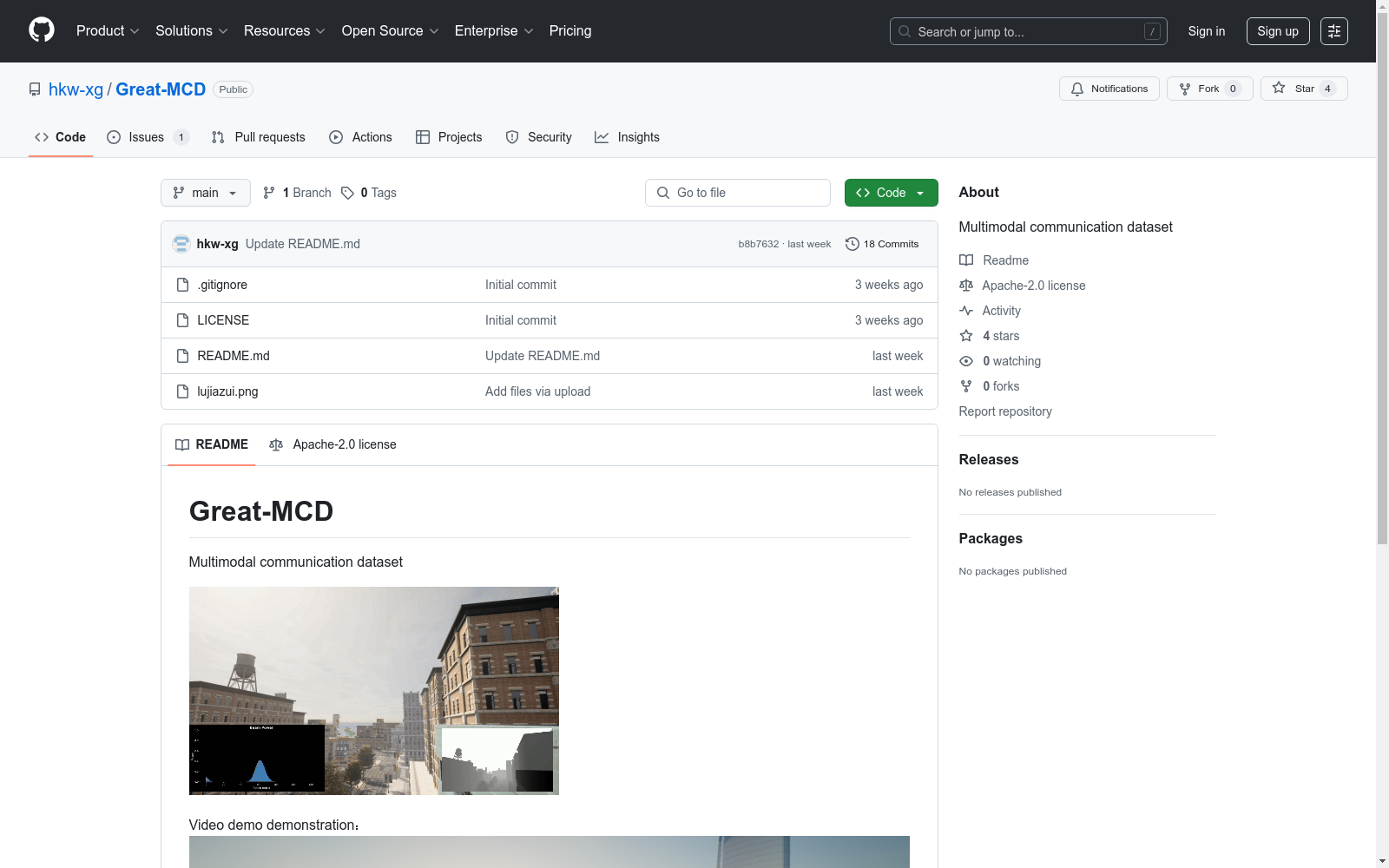Click the commit history clock icon

852,244
